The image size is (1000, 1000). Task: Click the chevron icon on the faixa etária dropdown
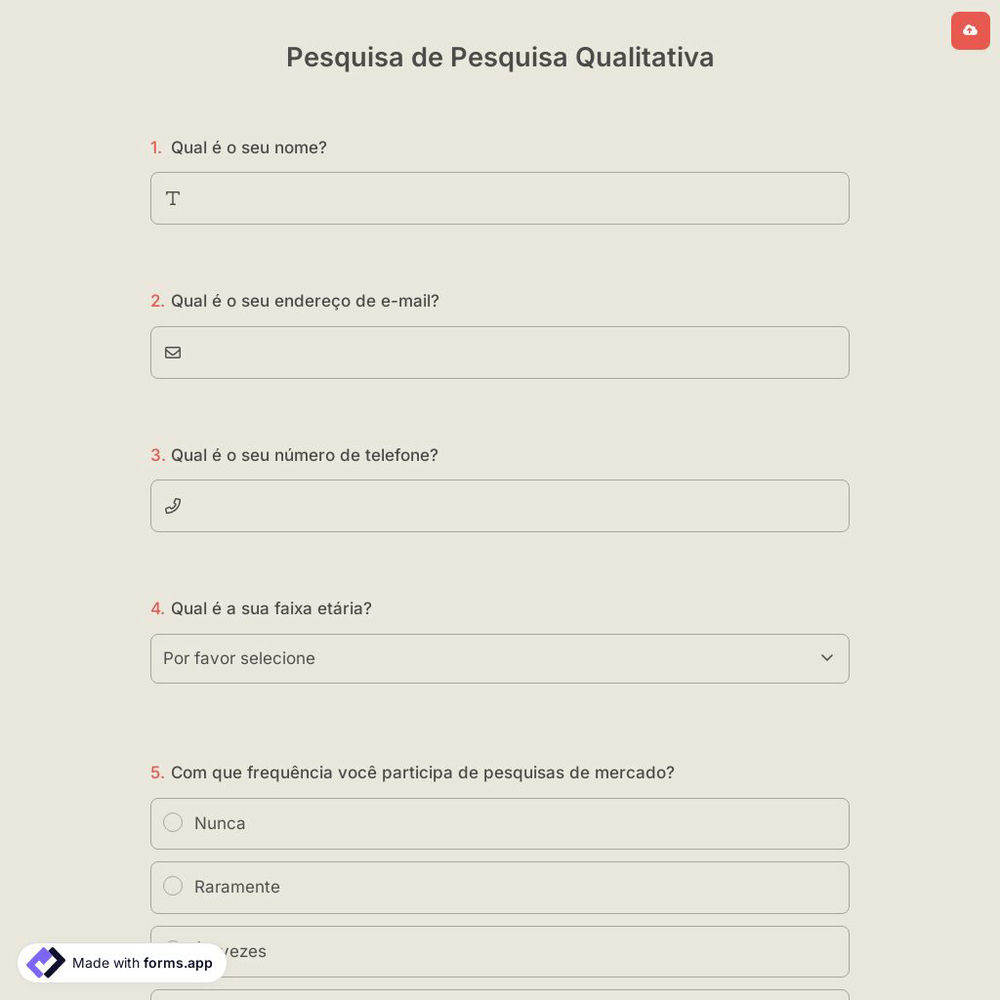827,658
